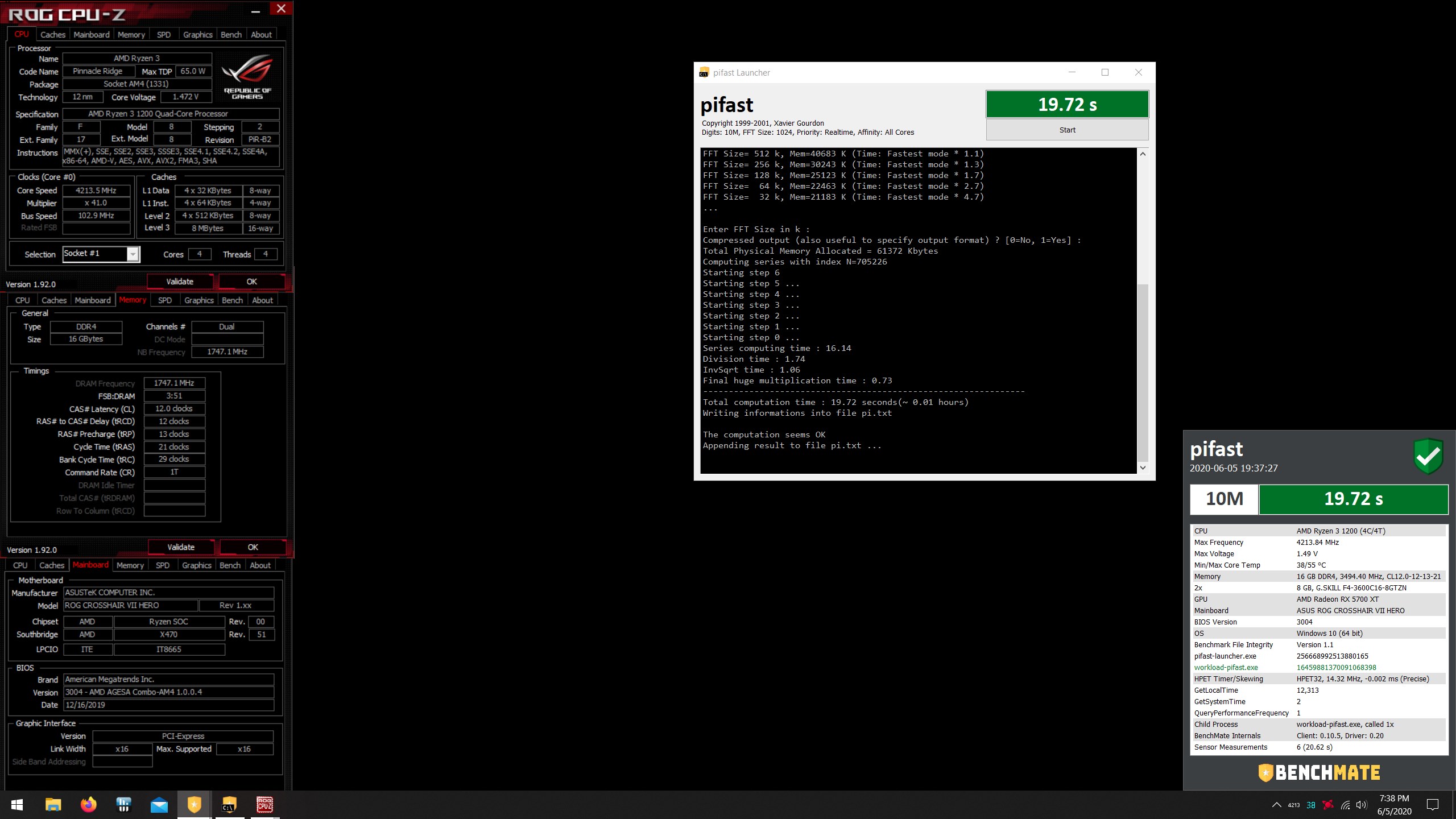This screenshot has width=1456, height=819.
Task: Click the Republic of Gamers logo in CPU-Z
Action: (x=247, y=76)
